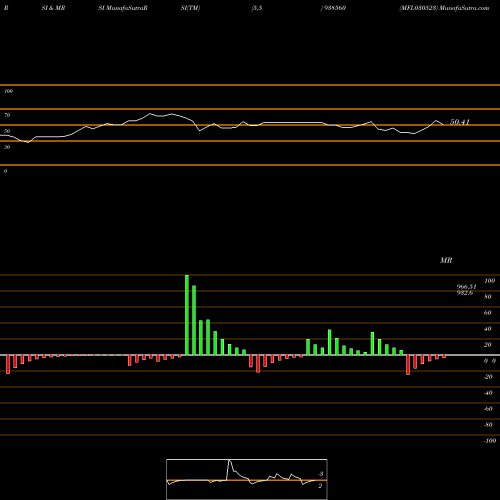Viewport: 500px width, 500px height.
Task: Click the "40" label on the MR axis
Action: (487, 329)
